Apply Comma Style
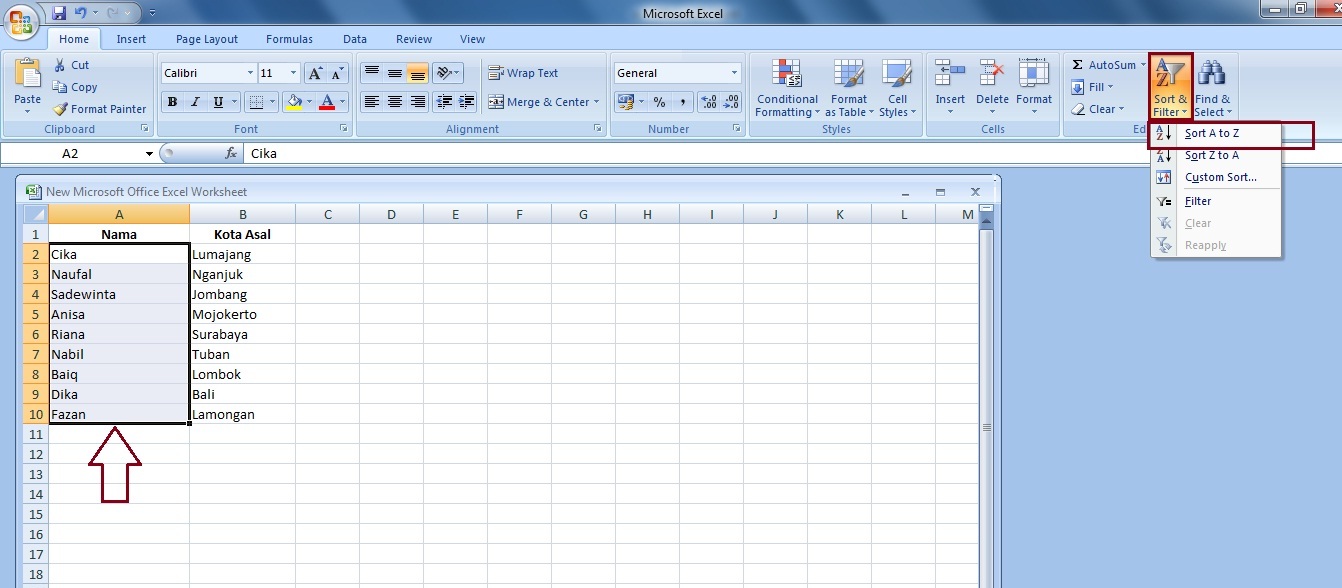1342x588 pixels. tap(682, 102)
